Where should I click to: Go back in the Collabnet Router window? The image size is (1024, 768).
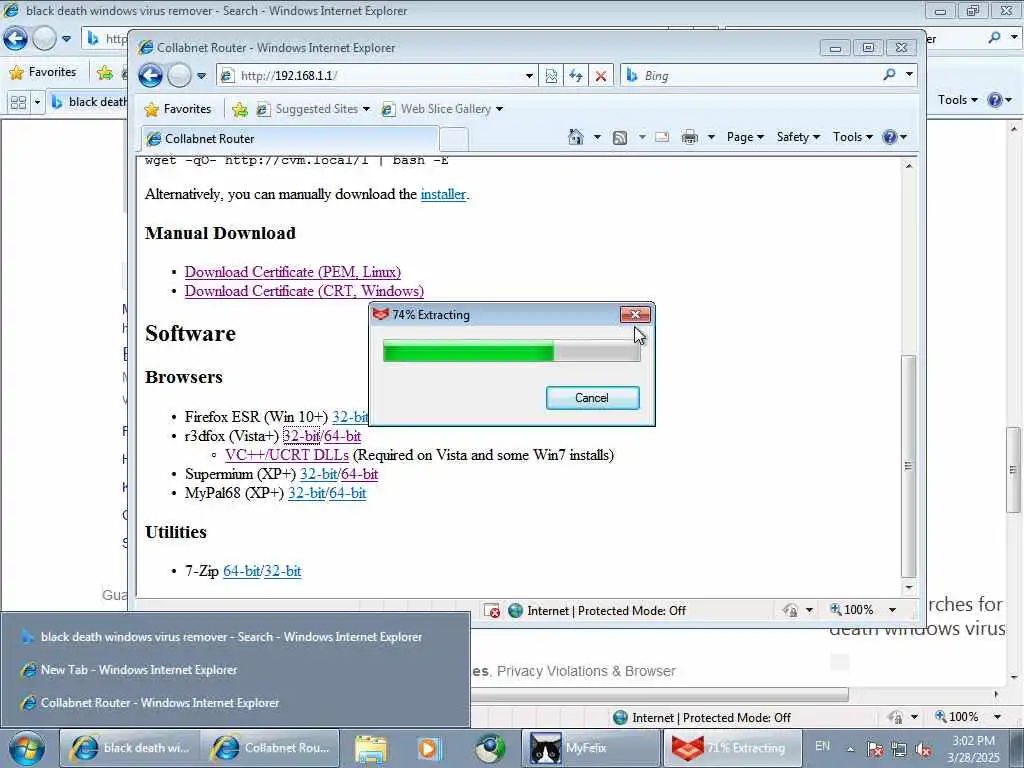pos(150,76)
